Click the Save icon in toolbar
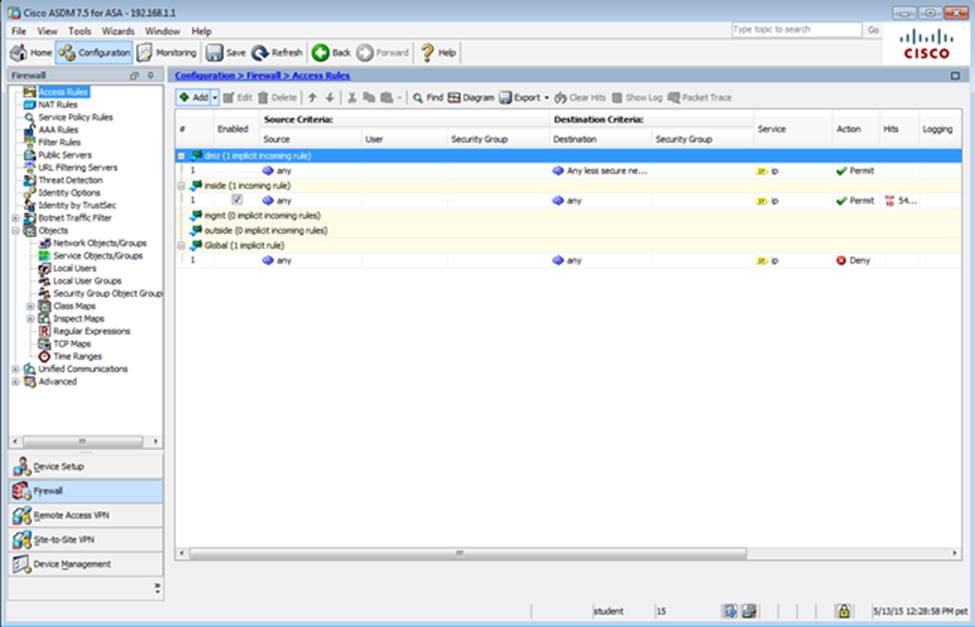 point(214,53)
